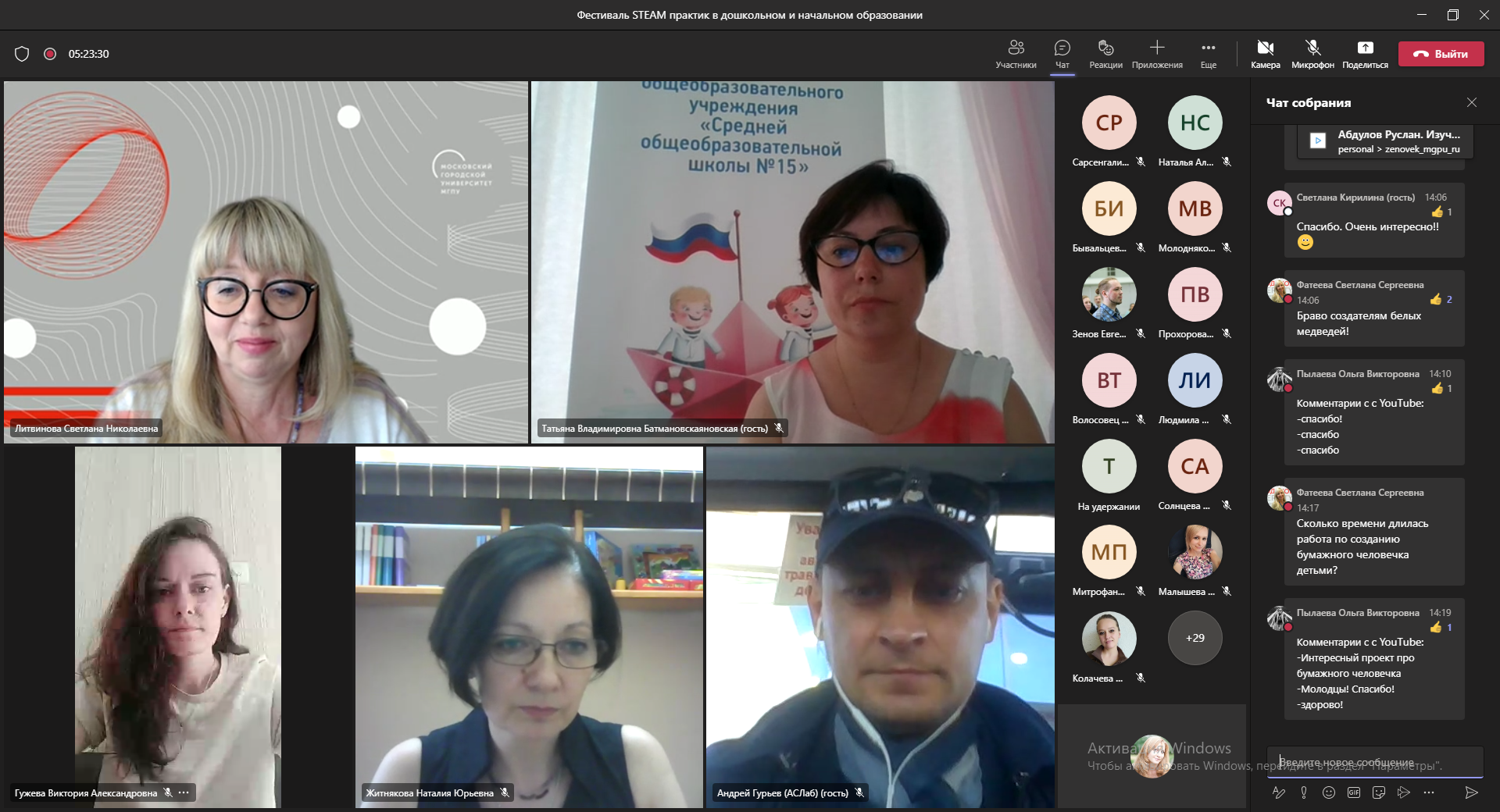This screenshot has width=1500, height=812.
Task: Open more options for Гужева Виктория's video
Action: 184,792
